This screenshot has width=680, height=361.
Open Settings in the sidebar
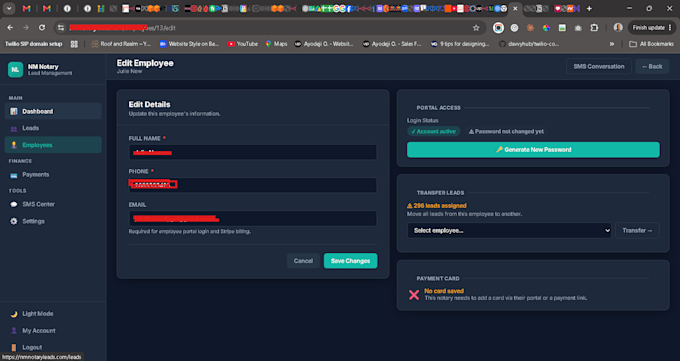click(53, 221)
